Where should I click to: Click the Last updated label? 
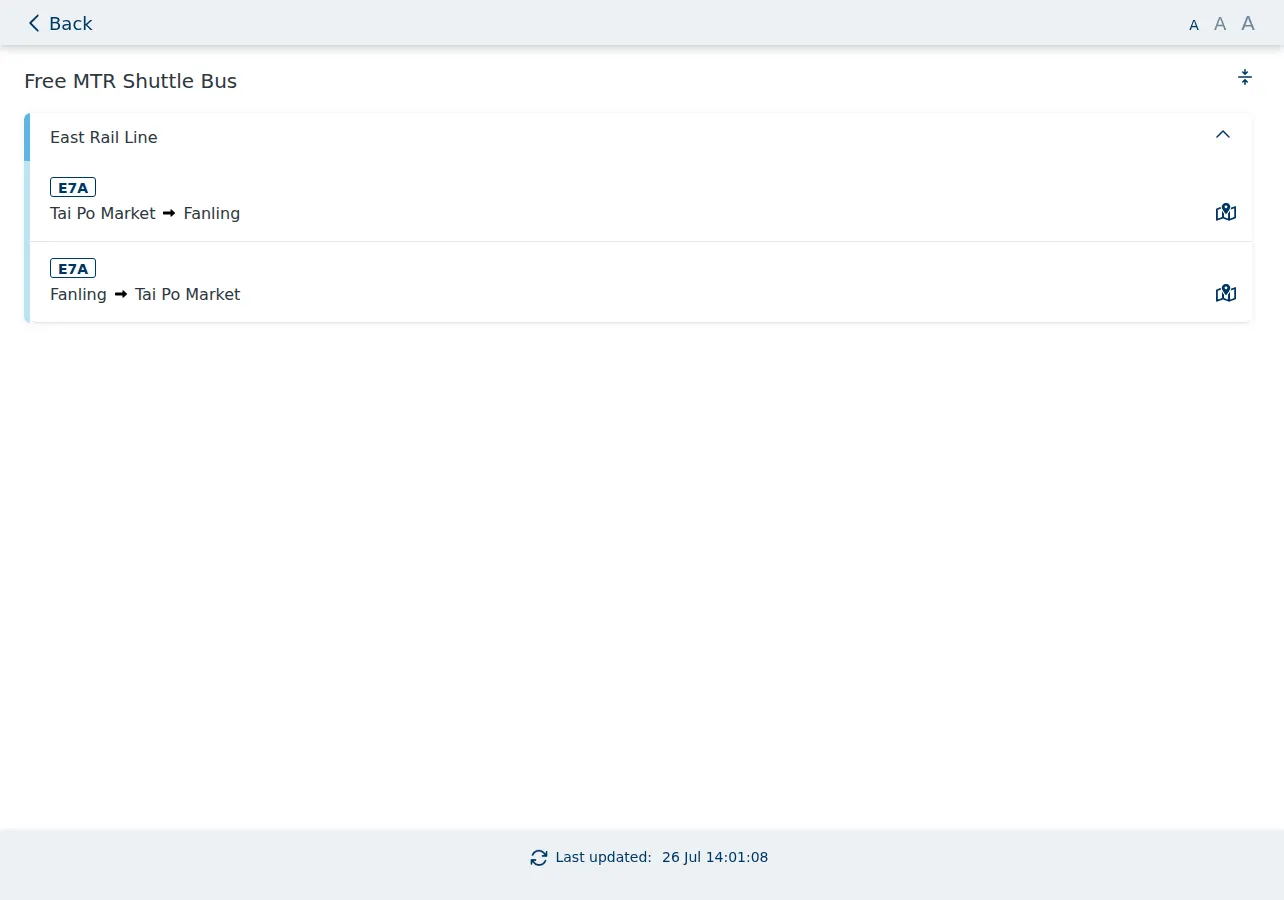(603, 857)
